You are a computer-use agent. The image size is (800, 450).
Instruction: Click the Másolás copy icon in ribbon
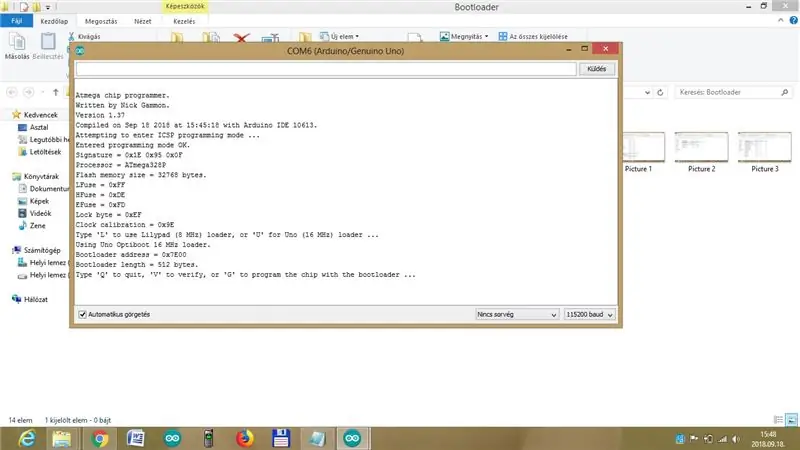pyautogui.click(x=17, y=46)
